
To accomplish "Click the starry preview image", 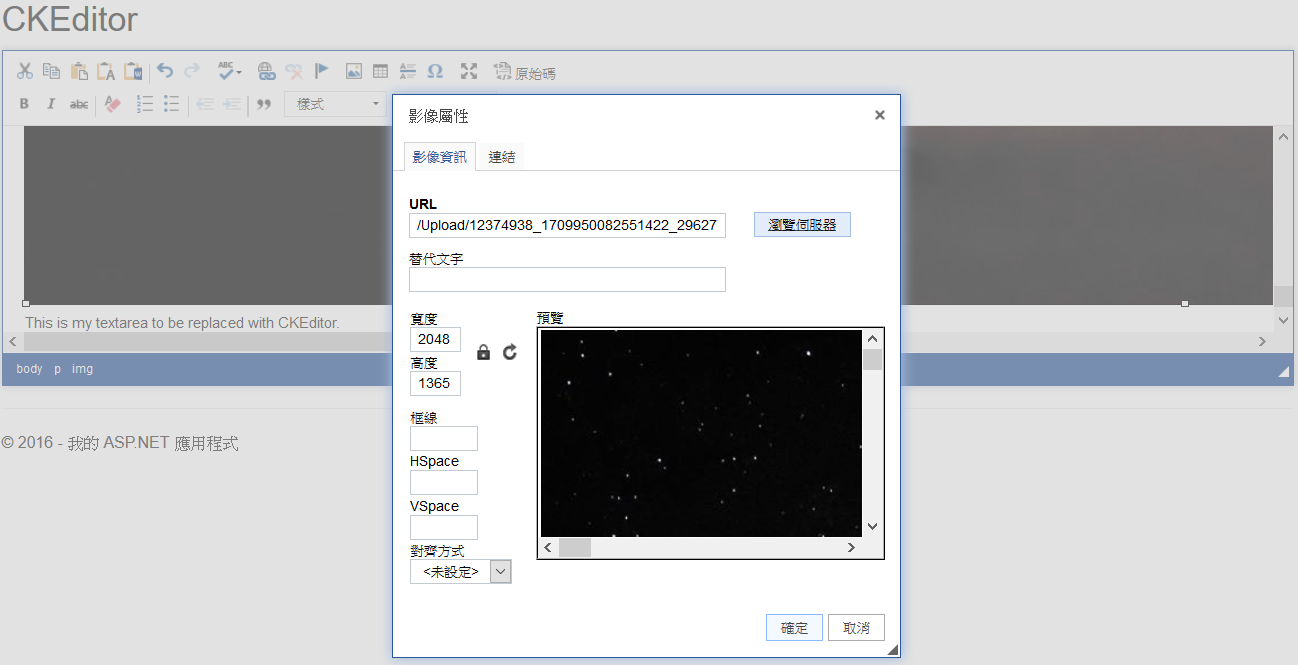I will (x=701, y=433).
